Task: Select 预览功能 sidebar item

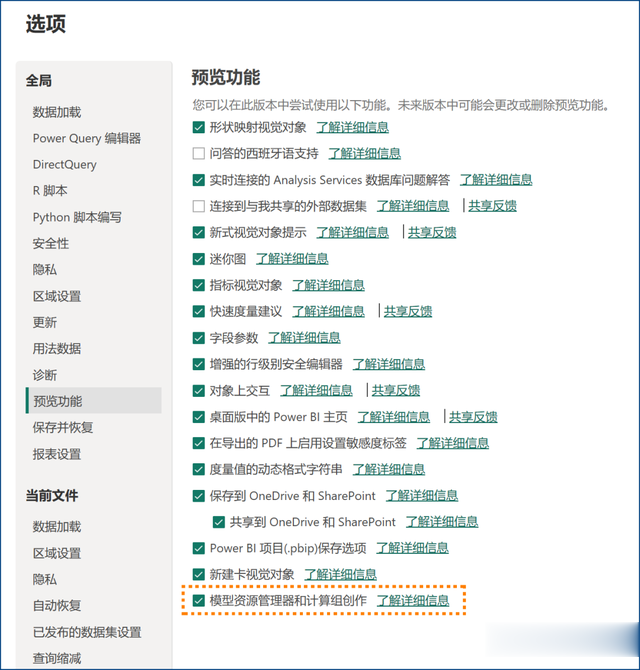Action: (x=94, y=401)
